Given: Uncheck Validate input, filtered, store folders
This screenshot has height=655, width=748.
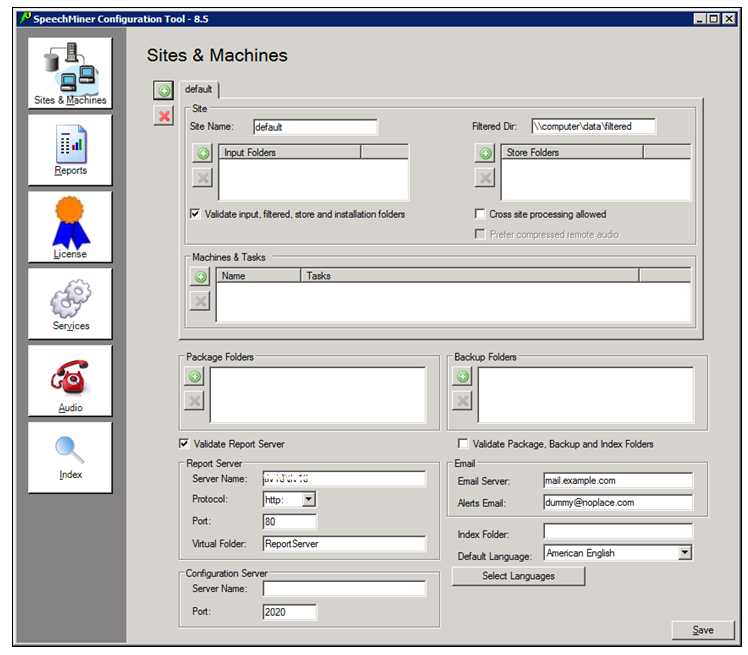Looking at the screenshot, I should [x=195, y=214].
